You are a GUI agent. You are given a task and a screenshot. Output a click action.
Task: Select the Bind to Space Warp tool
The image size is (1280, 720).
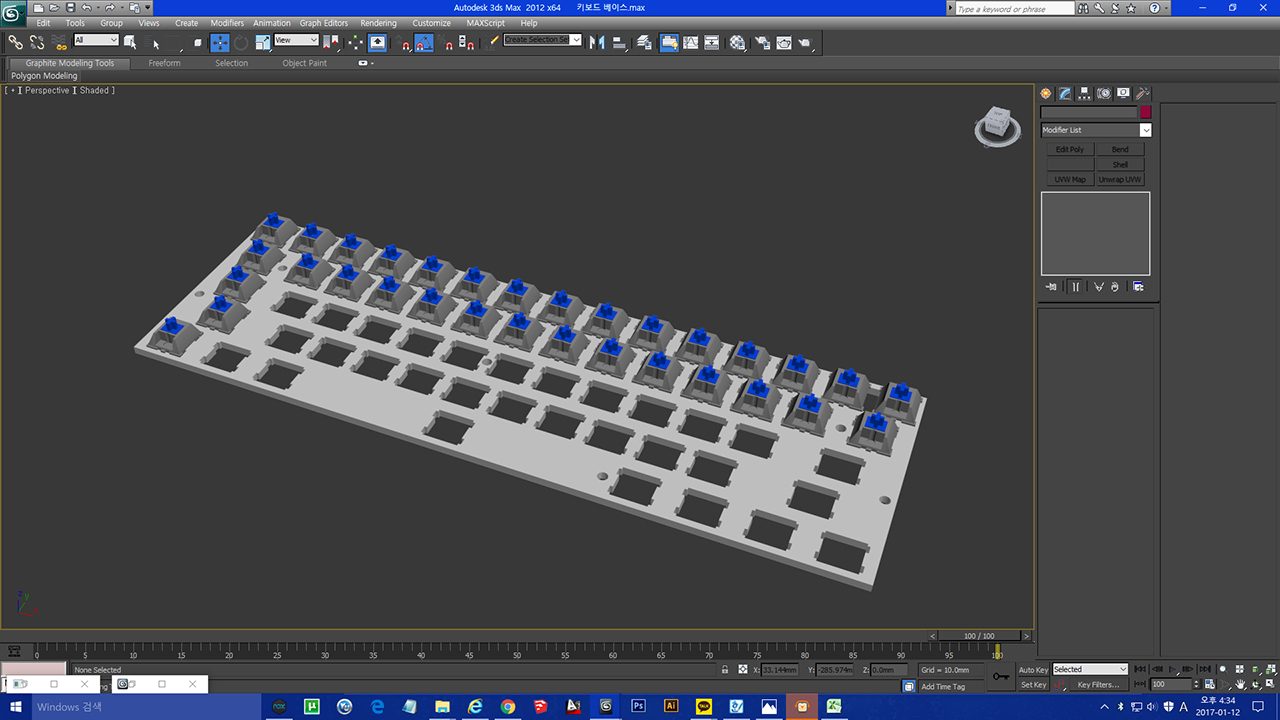59,42
